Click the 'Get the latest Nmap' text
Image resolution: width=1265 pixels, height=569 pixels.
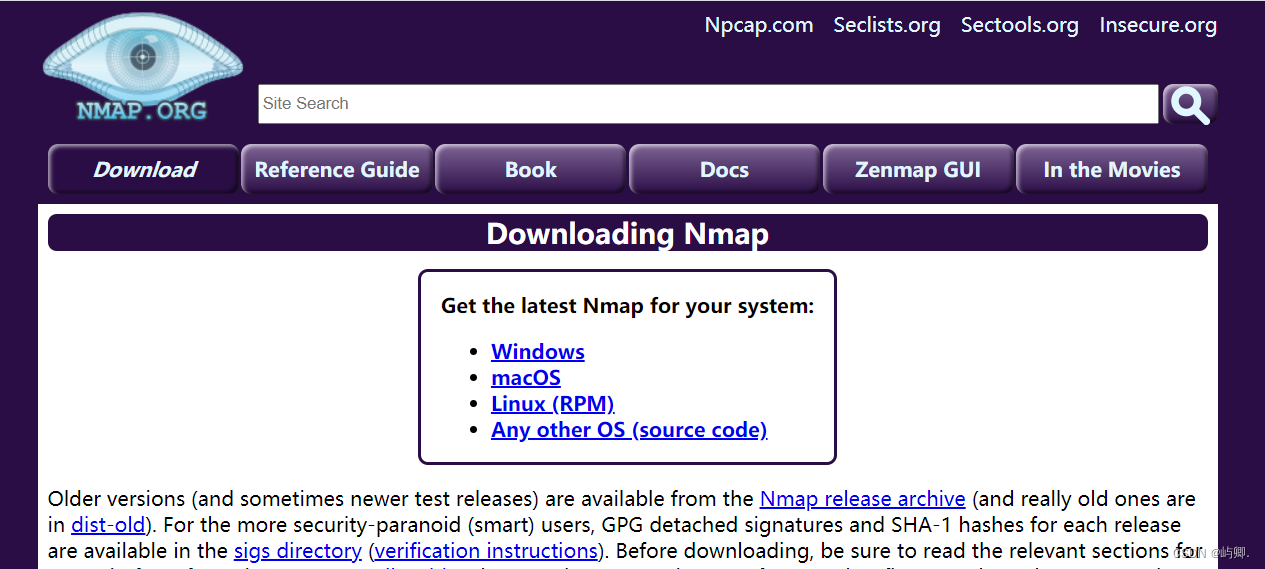coord(628,306)
